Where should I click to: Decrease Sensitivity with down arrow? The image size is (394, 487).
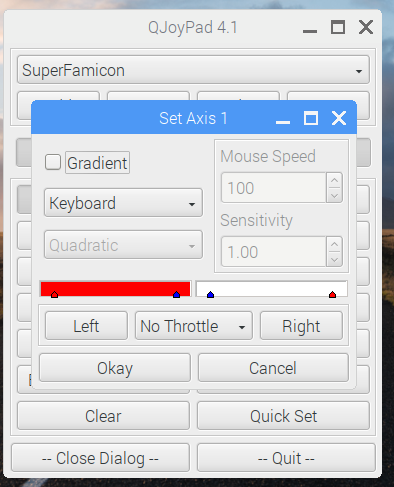[x=335, y=259]
